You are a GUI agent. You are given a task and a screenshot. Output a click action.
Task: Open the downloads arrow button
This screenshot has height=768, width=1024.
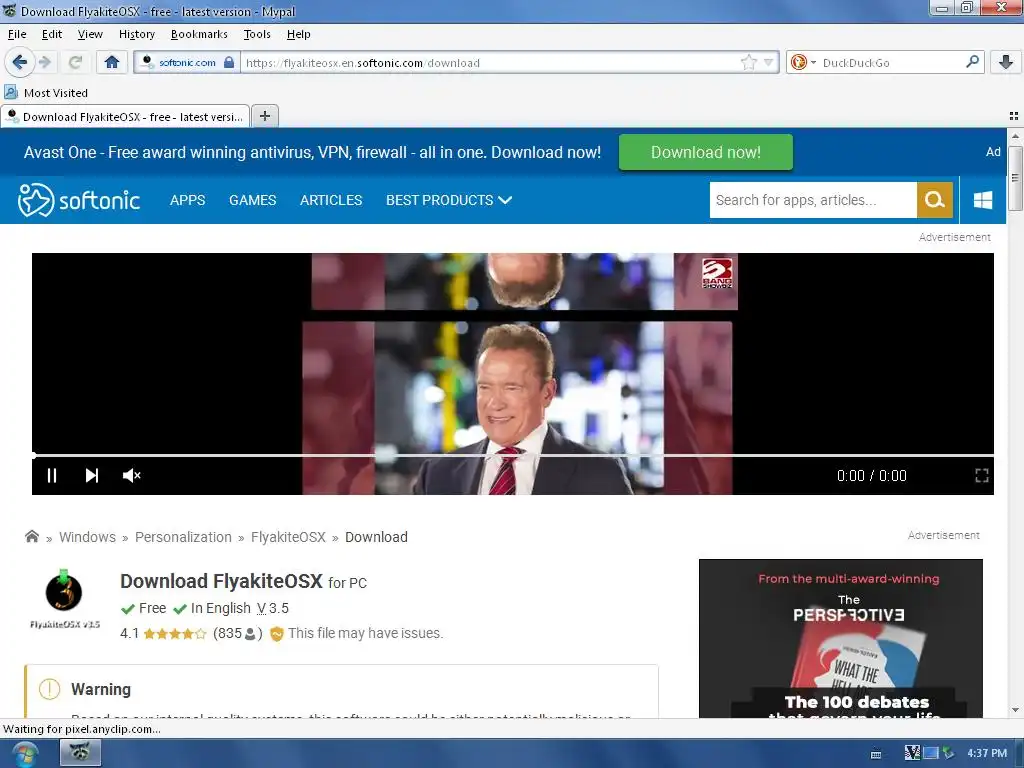pyautogui.click(x=1006, y=63)
